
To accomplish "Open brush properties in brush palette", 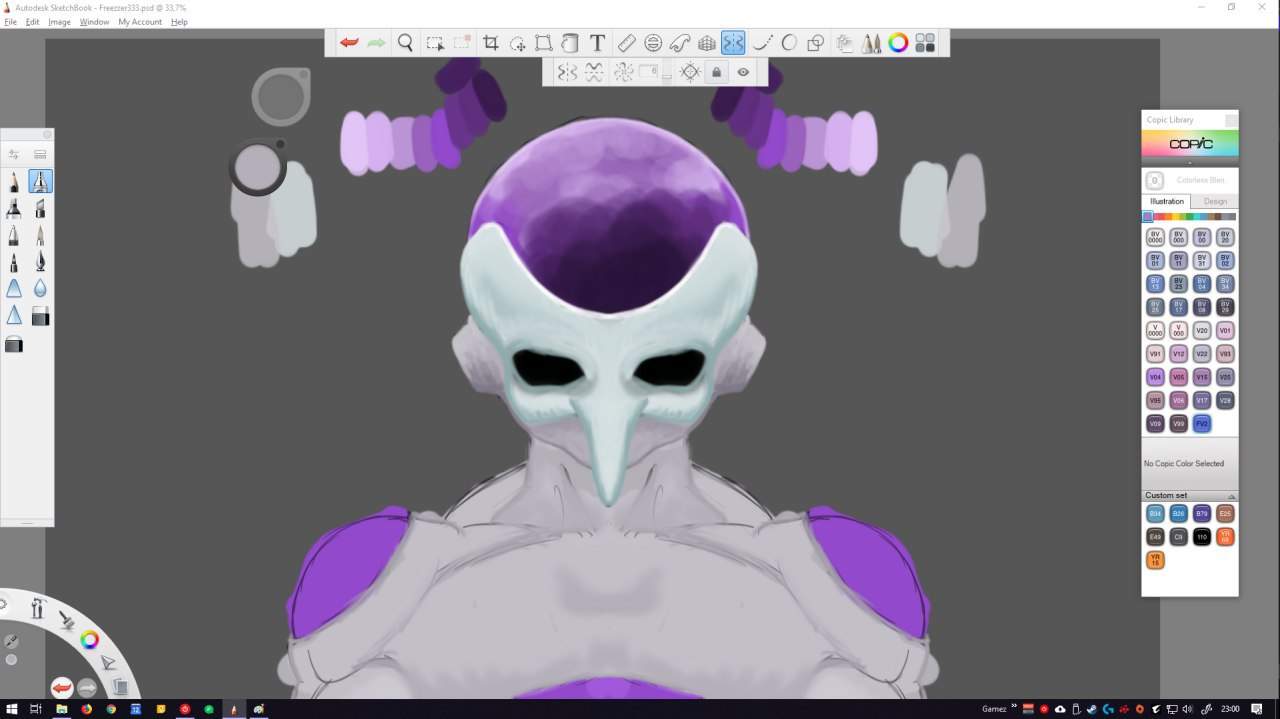I will [x=14, y=154].
